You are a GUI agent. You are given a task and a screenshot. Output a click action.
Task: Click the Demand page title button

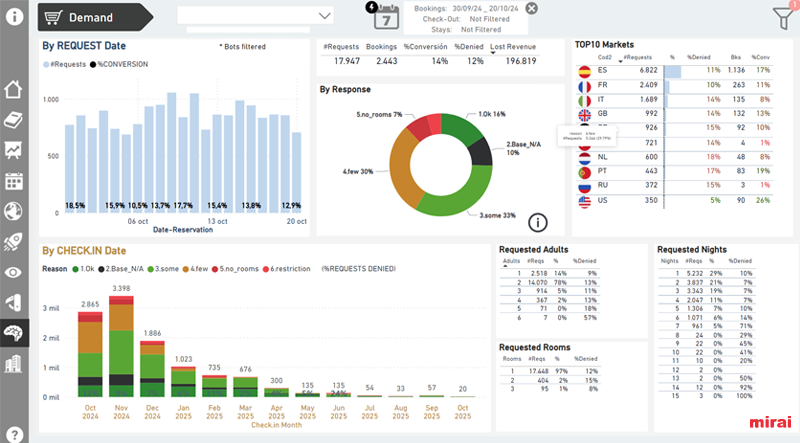[95, 17]
